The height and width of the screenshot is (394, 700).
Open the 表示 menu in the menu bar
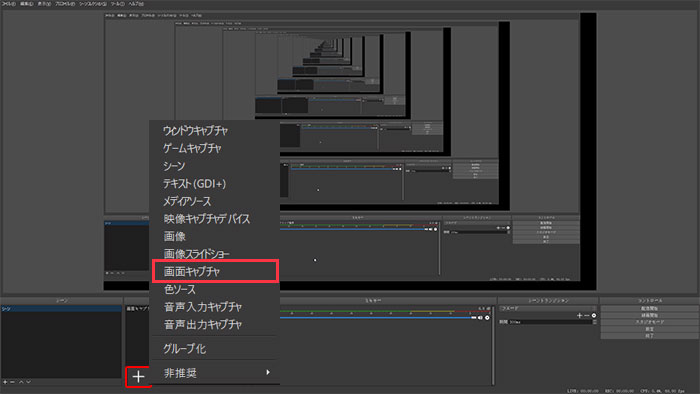44,4
